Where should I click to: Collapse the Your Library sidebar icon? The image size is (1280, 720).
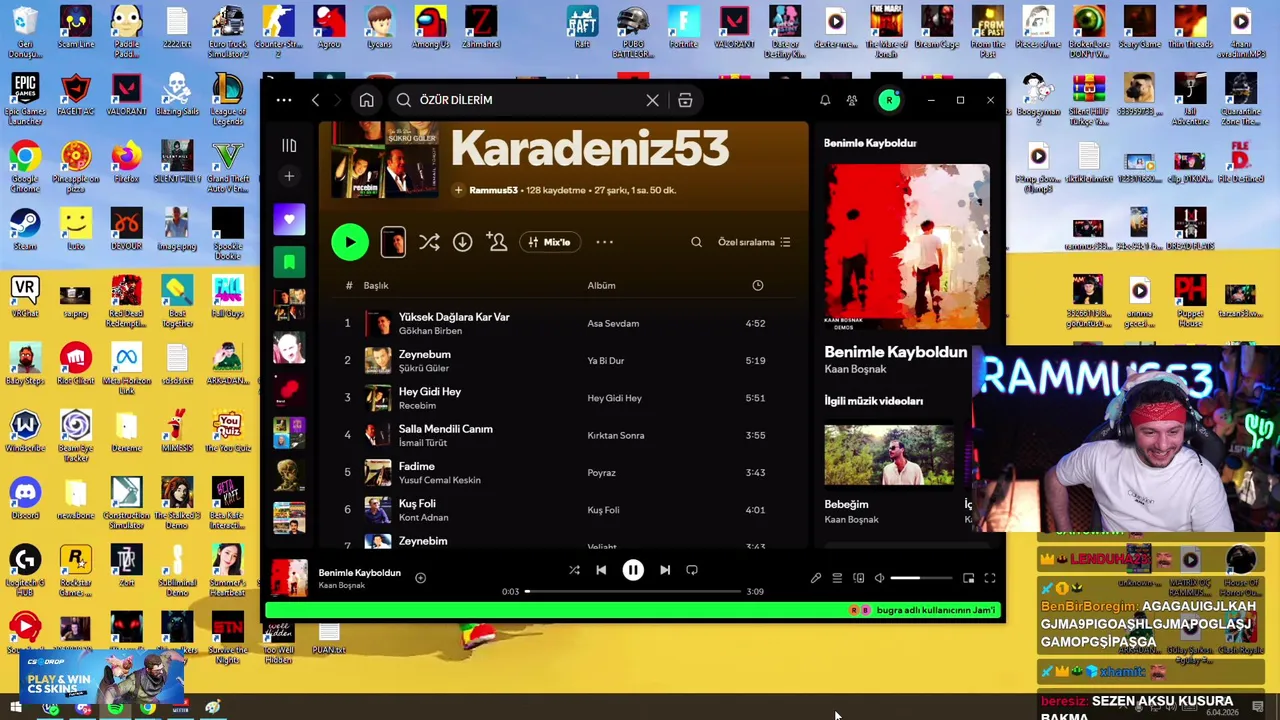click(x=289, y=146)
